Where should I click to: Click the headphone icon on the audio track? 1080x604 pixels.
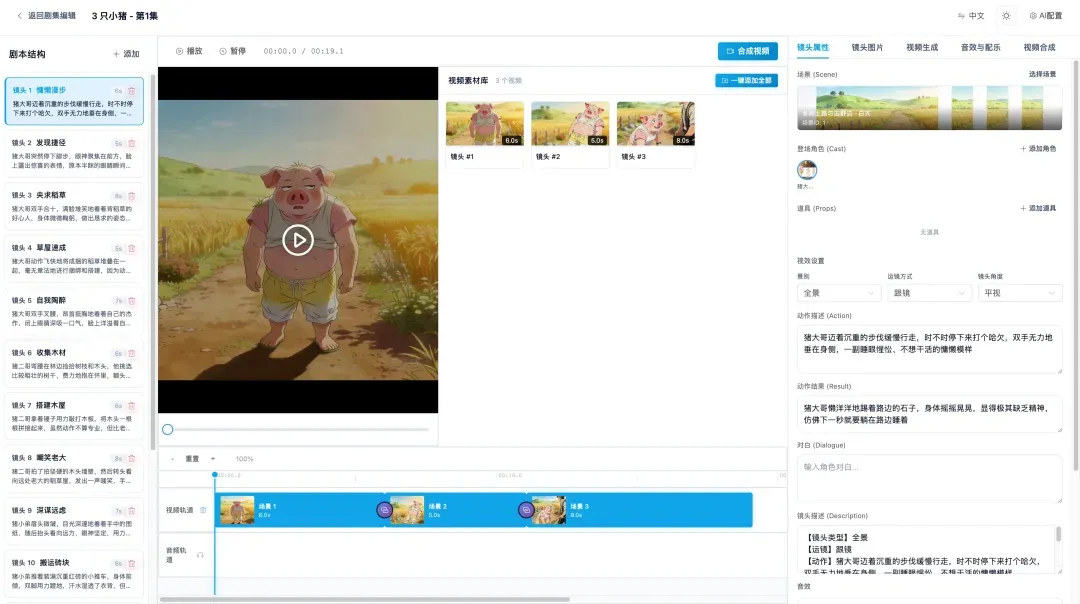pyautogui.click(x=200, y=555)
